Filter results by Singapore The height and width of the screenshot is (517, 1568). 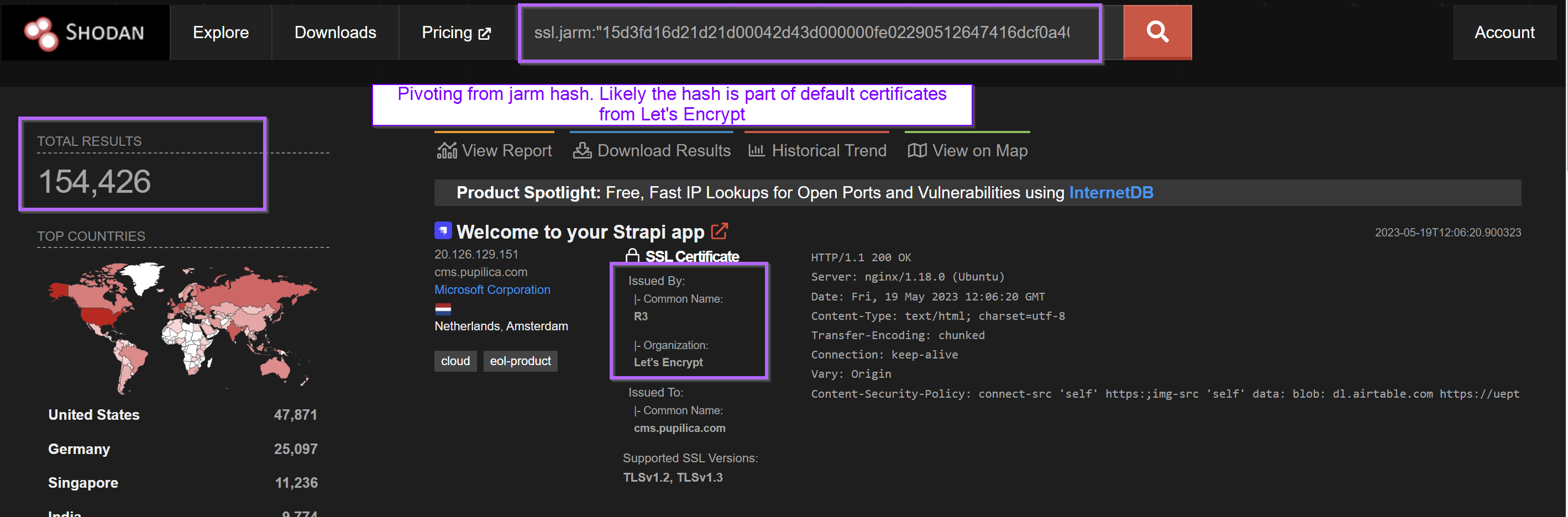(83, 483)
